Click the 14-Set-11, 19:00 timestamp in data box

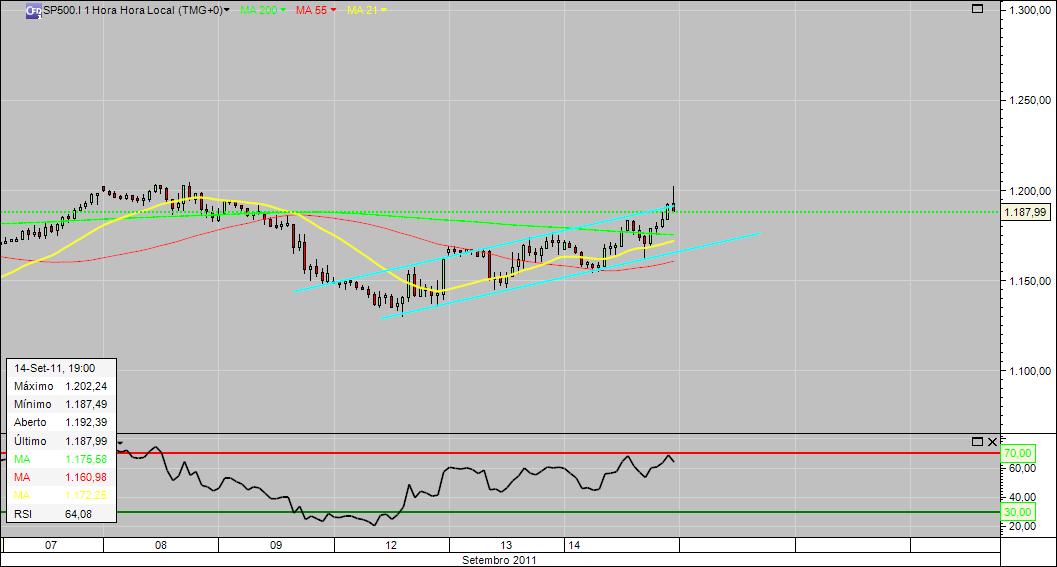coord(55,368)
